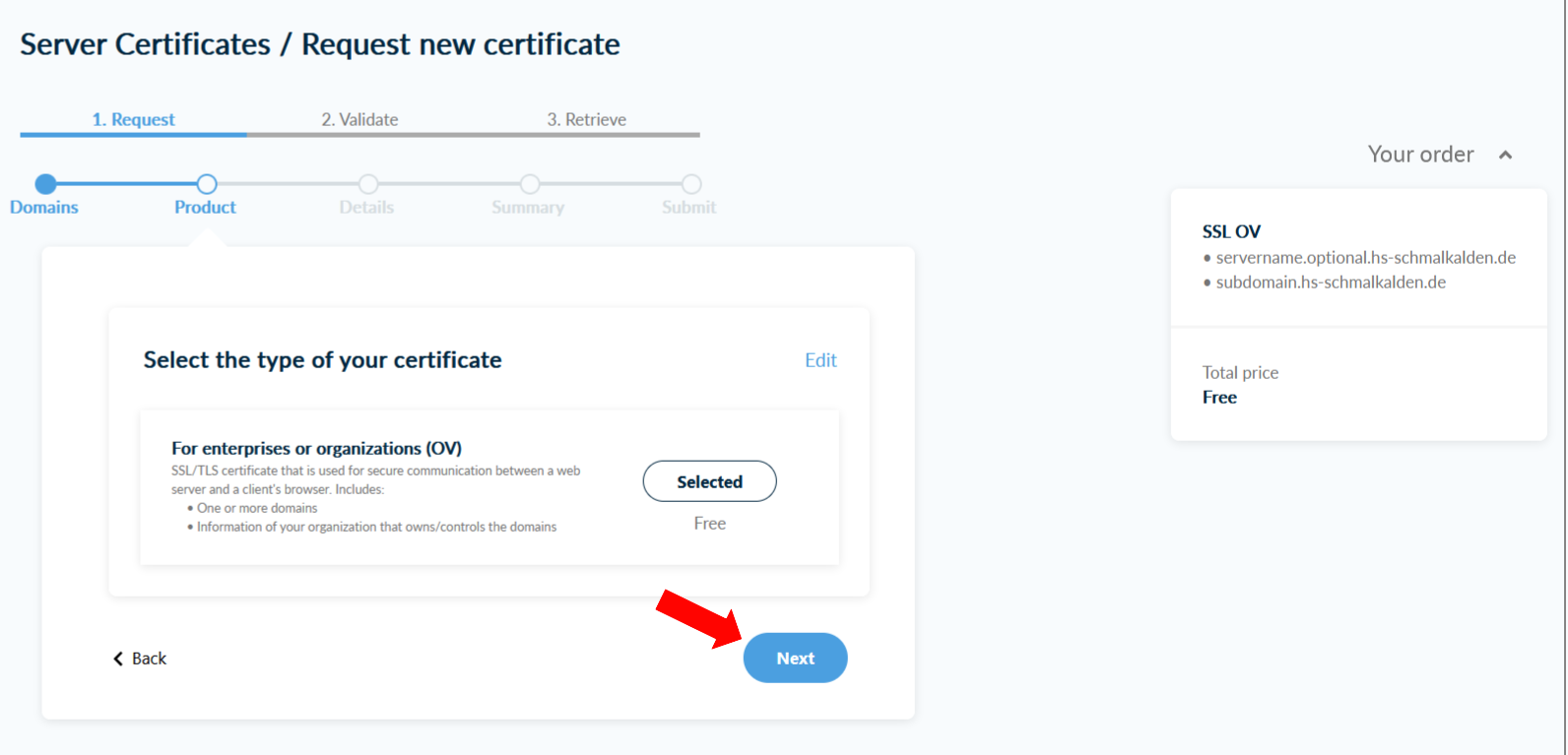Click the Edit link for certificate type
Image resolution: width=1568 pixels, height=755 pixels.
tap(820, 360)
